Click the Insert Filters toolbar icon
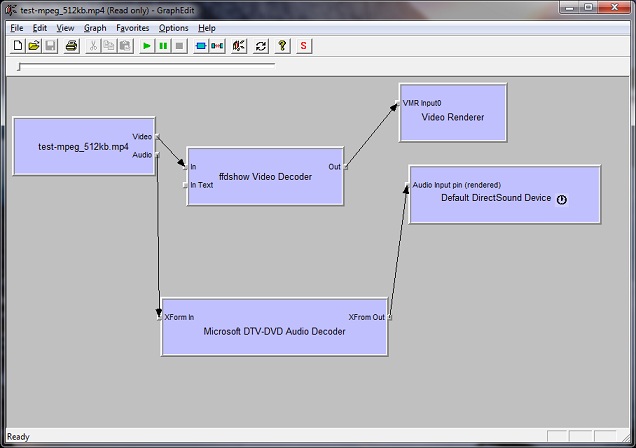Screen dimensions: 636x448 click(x=201, y=46)
